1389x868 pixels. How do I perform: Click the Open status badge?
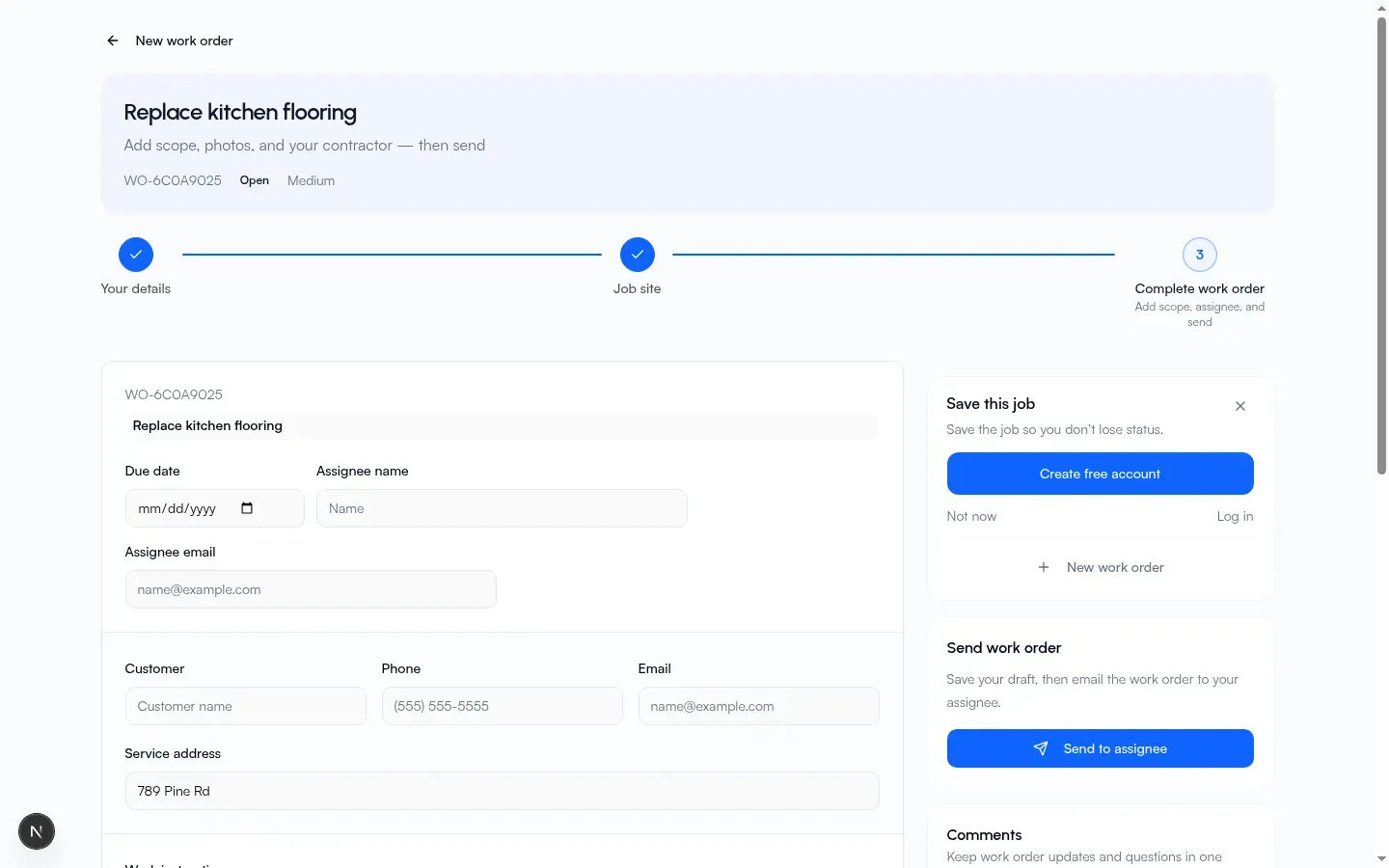(255, 180)
